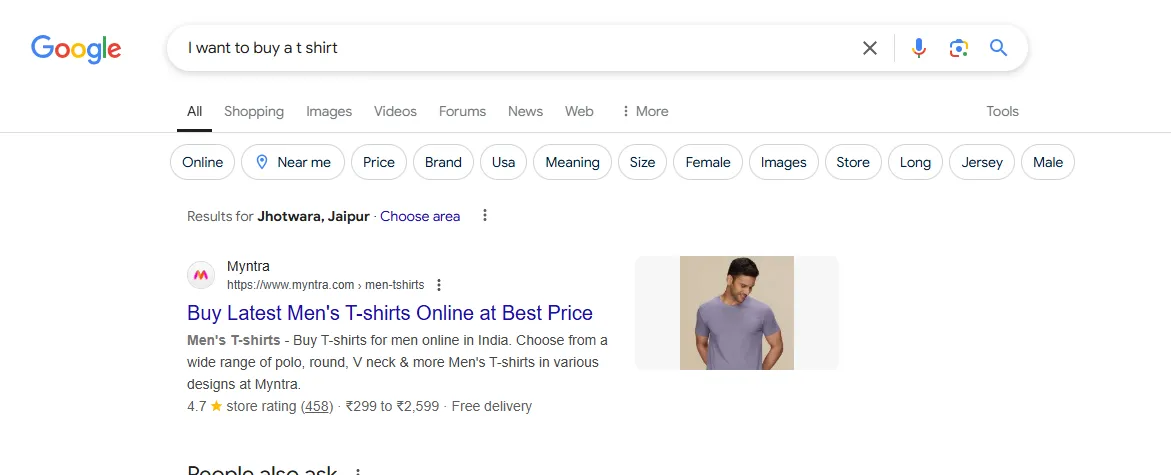Click the Jhotwara, Jaipur location text
Viewport: 1171px width, 475px height.
coord(314,216)
